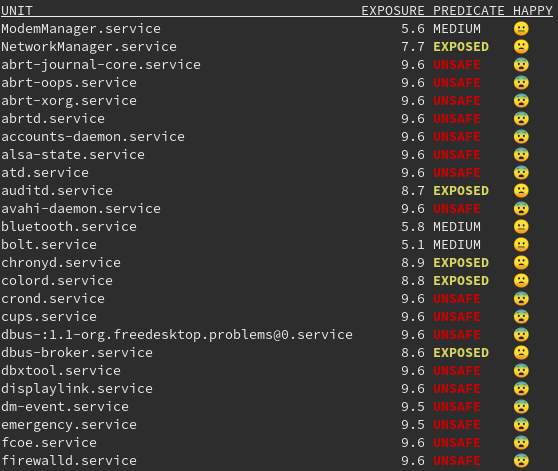Select the colord.service unit name
558x471 pixels.
tap(57, 281)
